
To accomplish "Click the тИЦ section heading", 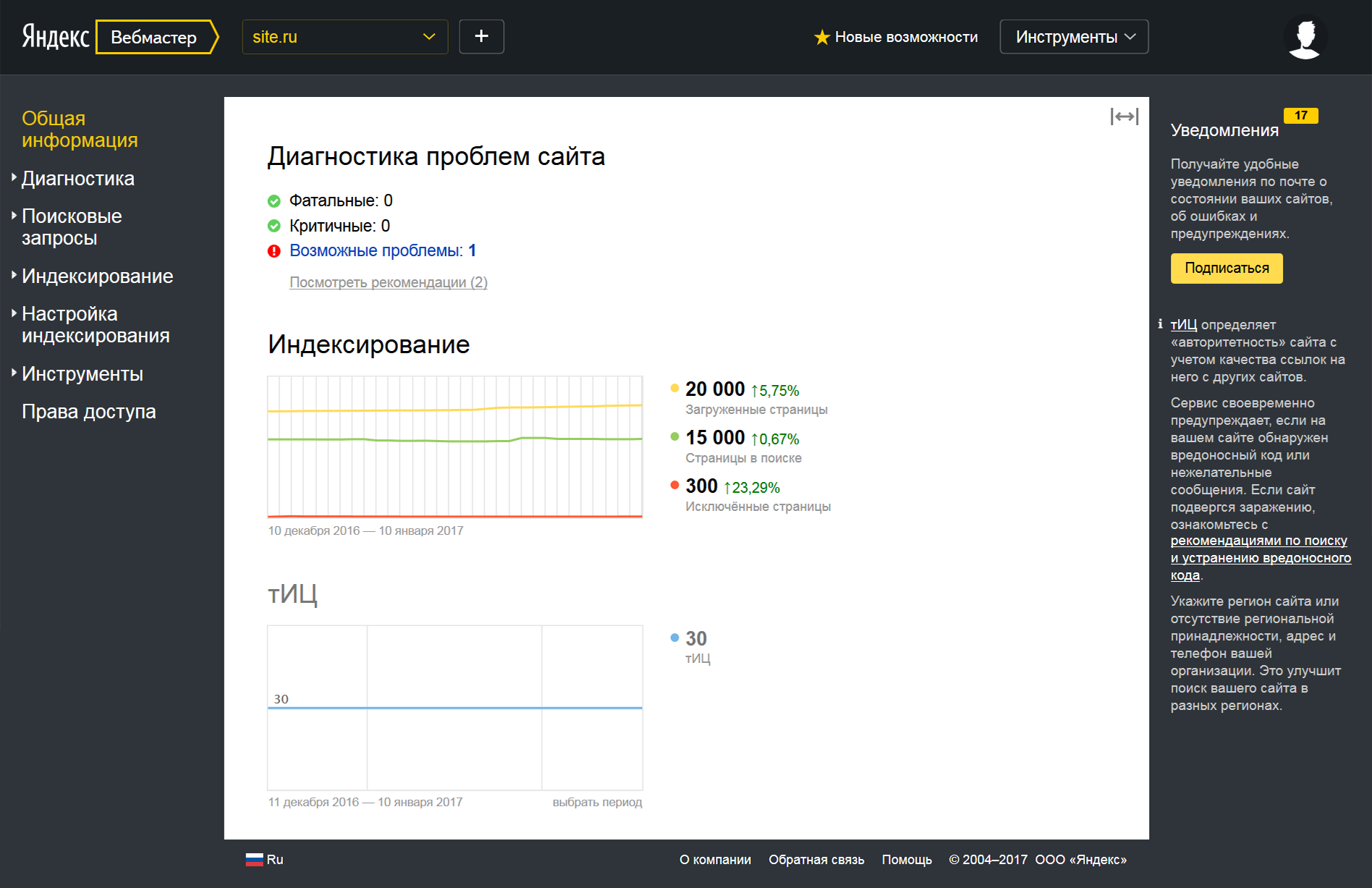I will coord(293,595).
